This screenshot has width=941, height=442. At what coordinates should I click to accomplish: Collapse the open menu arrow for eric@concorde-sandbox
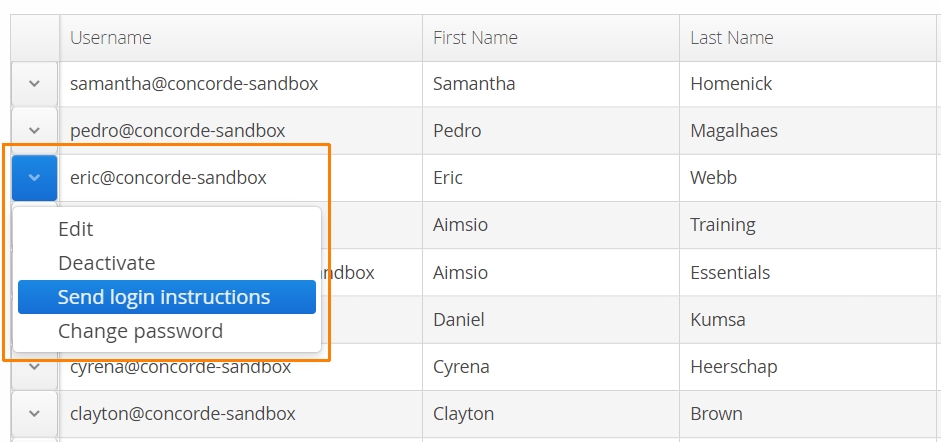tap(34, 178)
